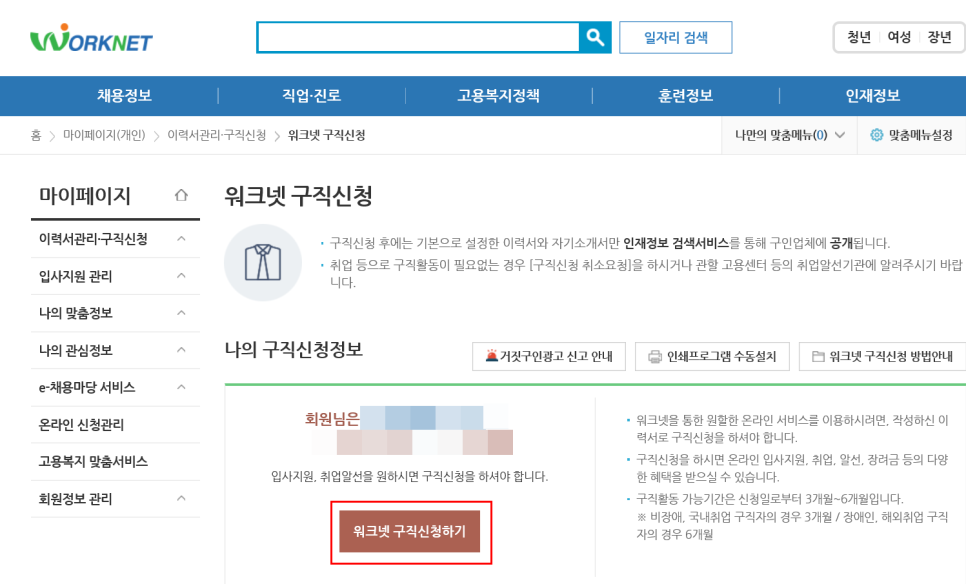Open the 인재정보 menu
The width and height of the screenshot is (966, 584).
872,95
